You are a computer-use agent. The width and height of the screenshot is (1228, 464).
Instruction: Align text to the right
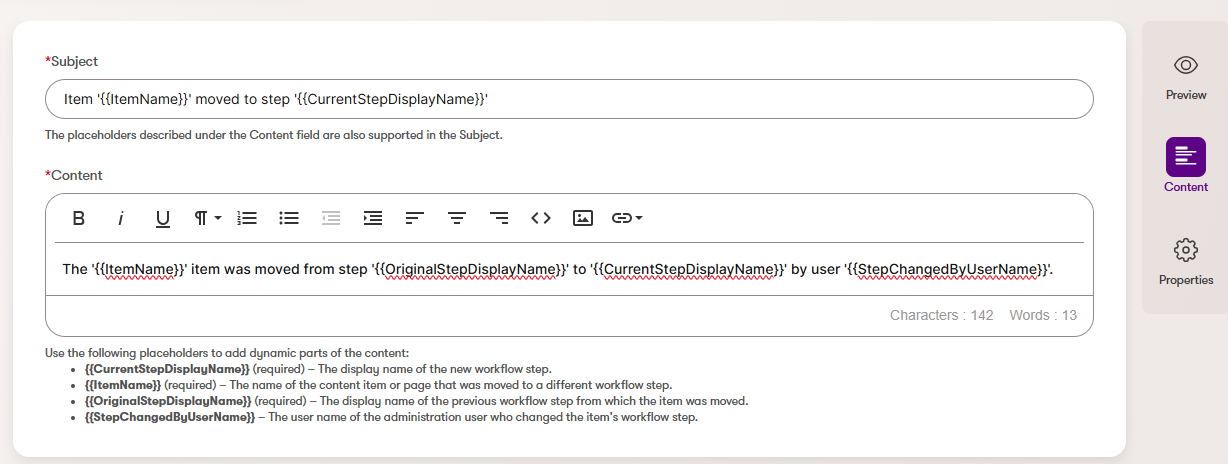pyautogui.click(x=499, y=218)
